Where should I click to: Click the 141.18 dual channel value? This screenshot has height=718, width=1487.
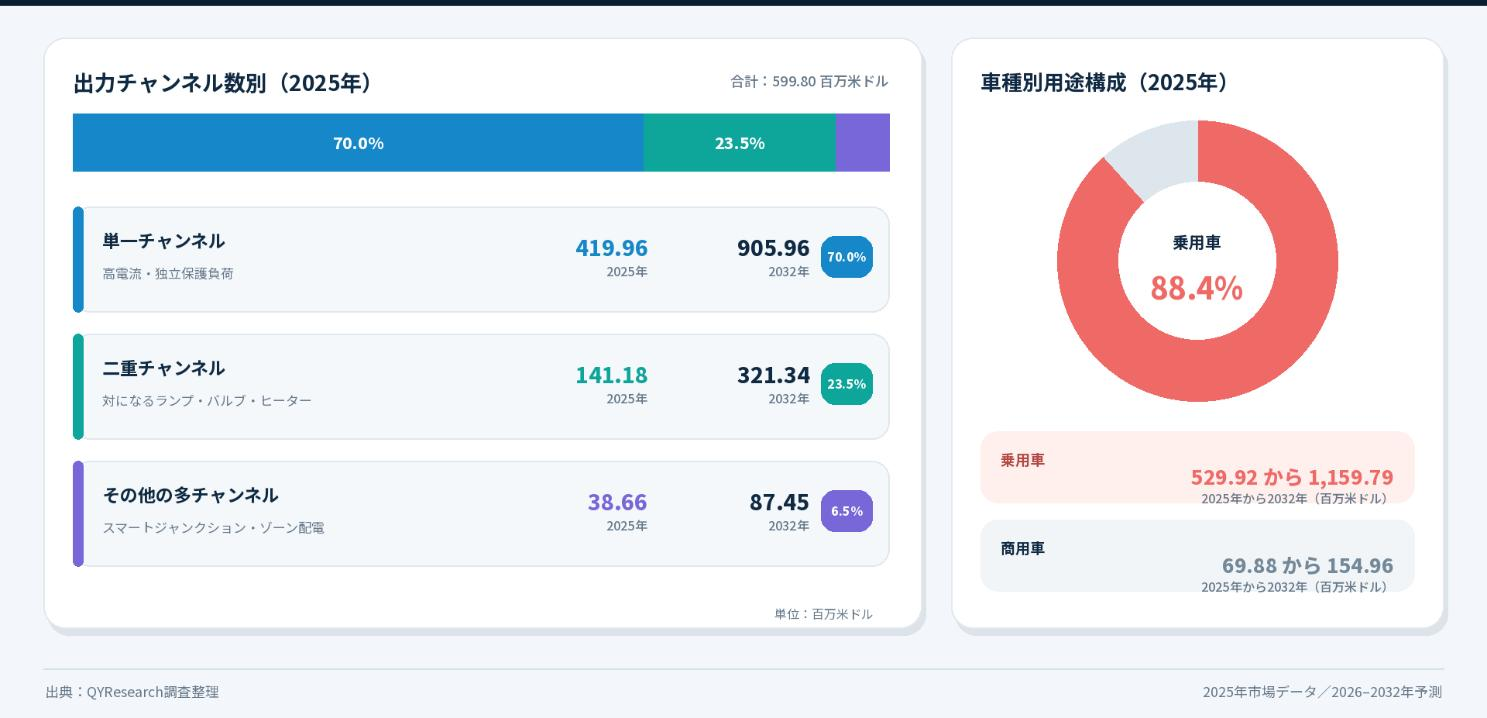(x=611, y=375)
